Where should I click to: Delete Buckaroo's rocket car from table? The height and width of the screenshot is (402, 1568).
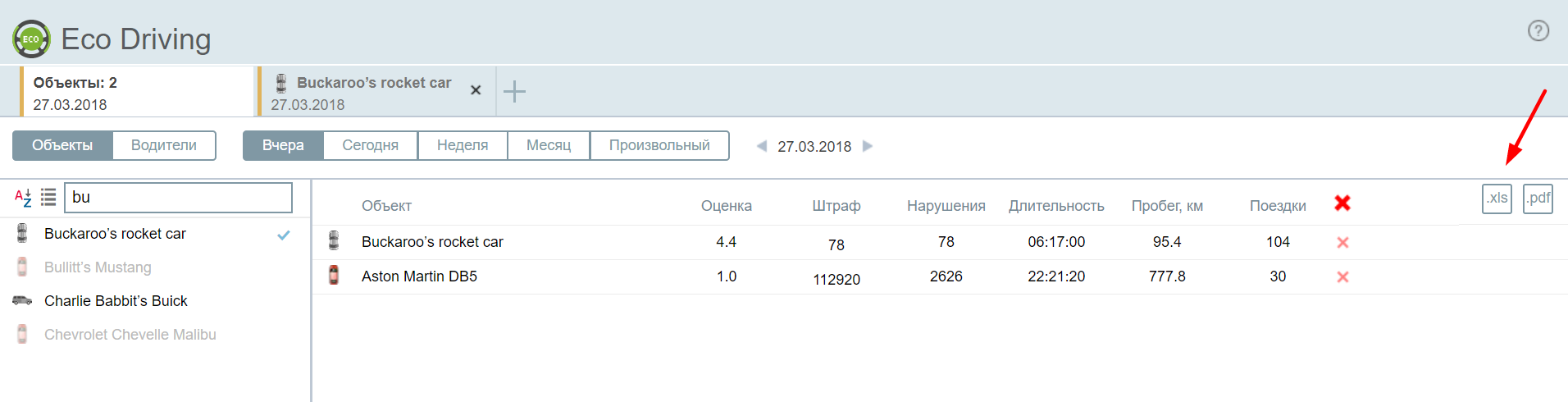click(x=1342, y=243)
